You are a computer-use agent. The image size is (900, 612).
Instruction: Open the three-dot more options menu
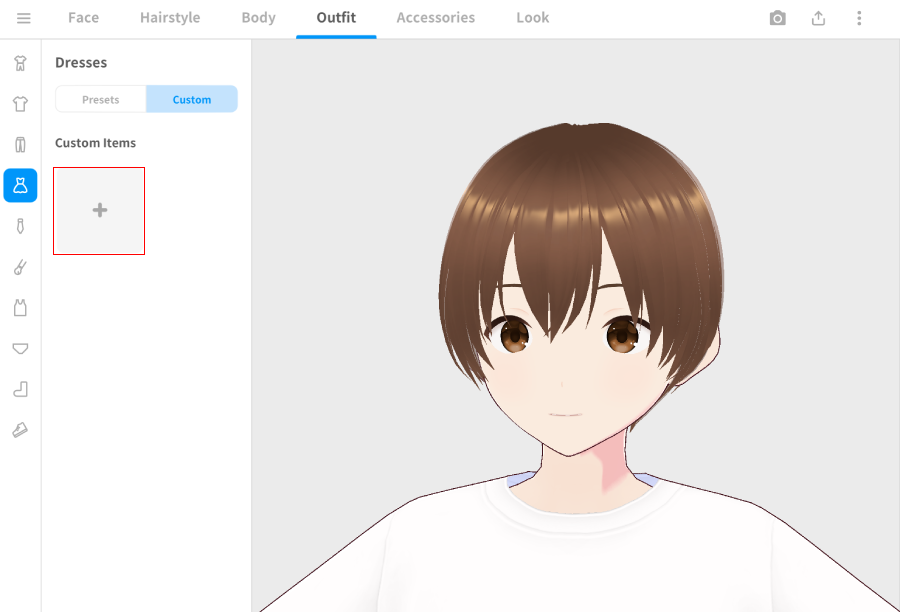[859, 18]
